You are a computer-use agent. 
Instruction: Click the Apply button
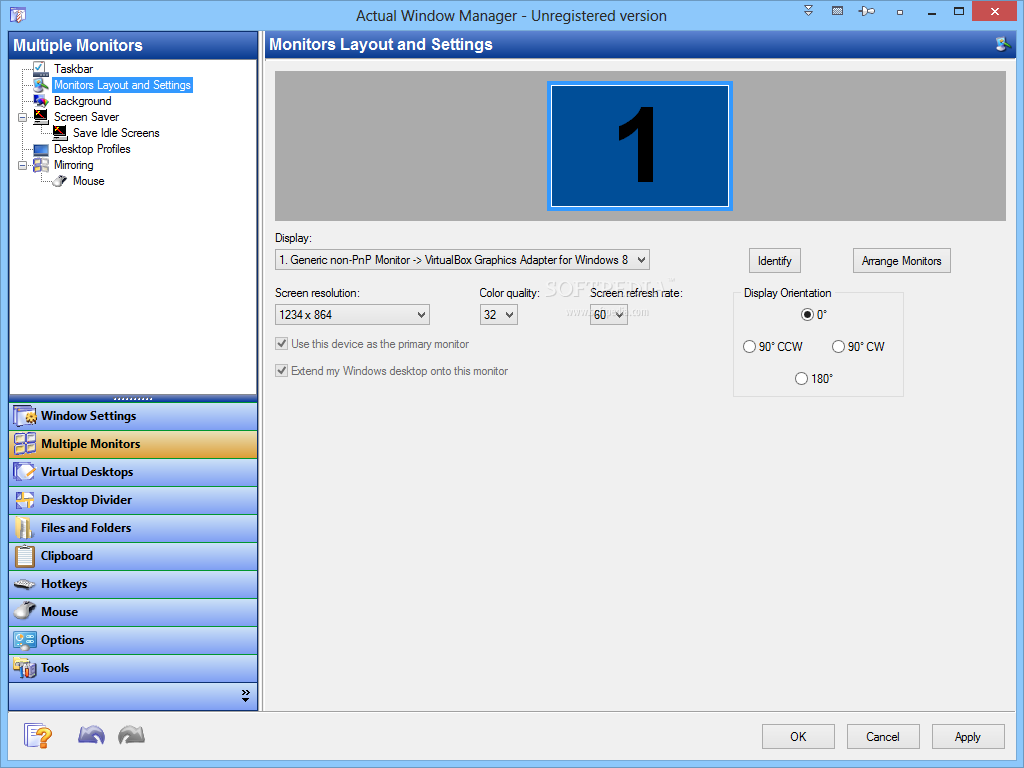point(968,737)
